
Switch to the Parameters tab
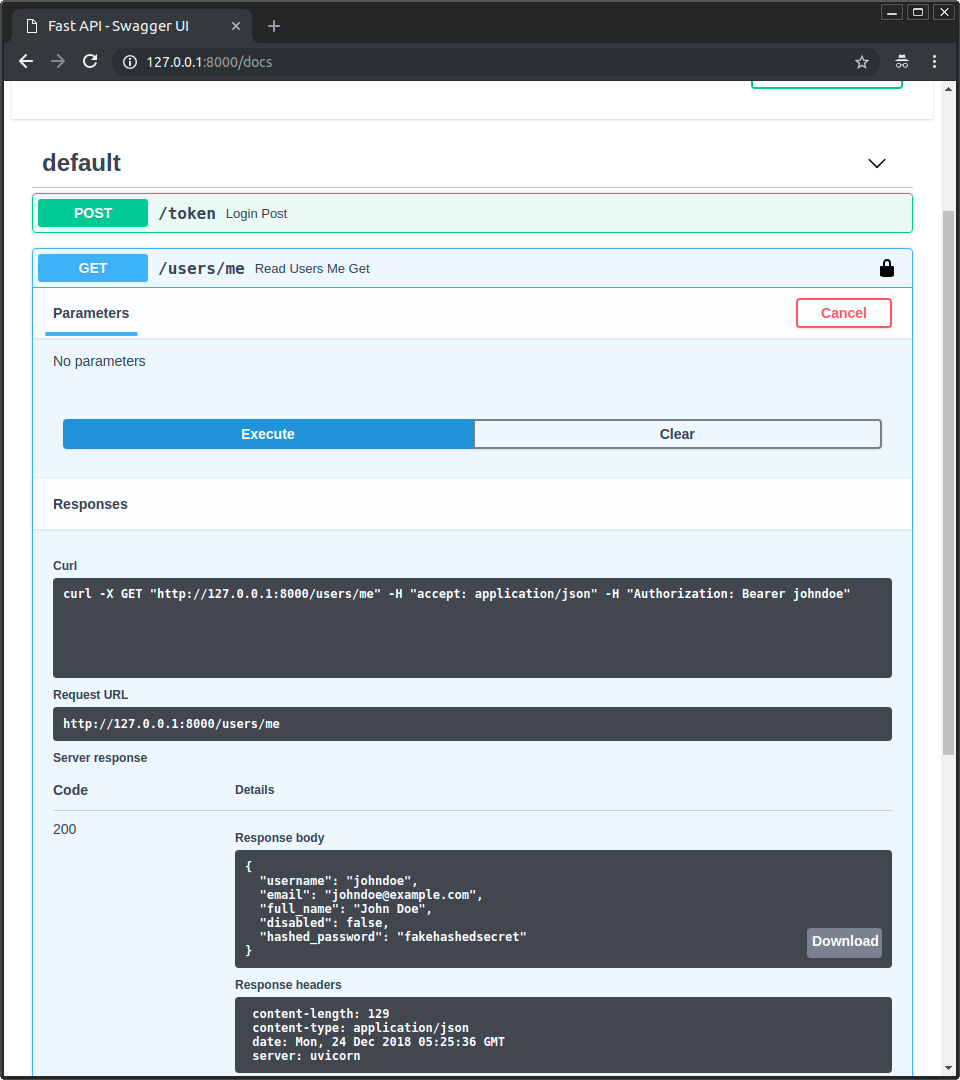(90, 313)
